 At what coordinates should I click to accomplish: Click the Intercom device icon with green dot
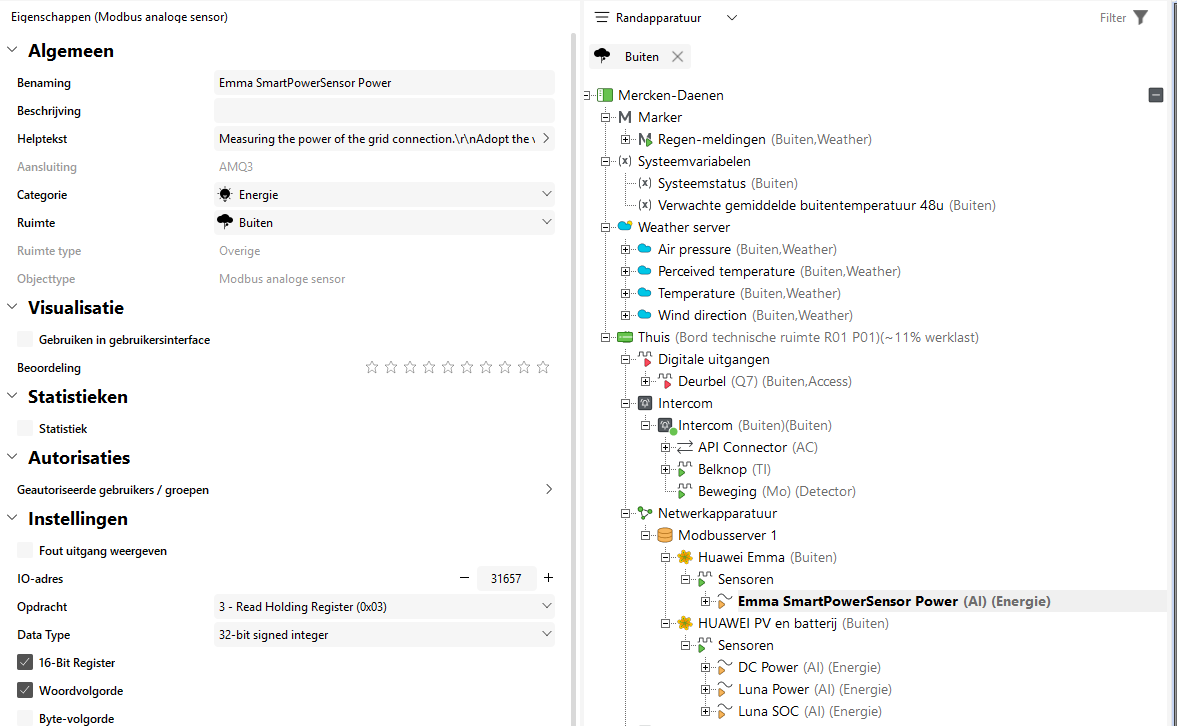(x=667, y=426)
